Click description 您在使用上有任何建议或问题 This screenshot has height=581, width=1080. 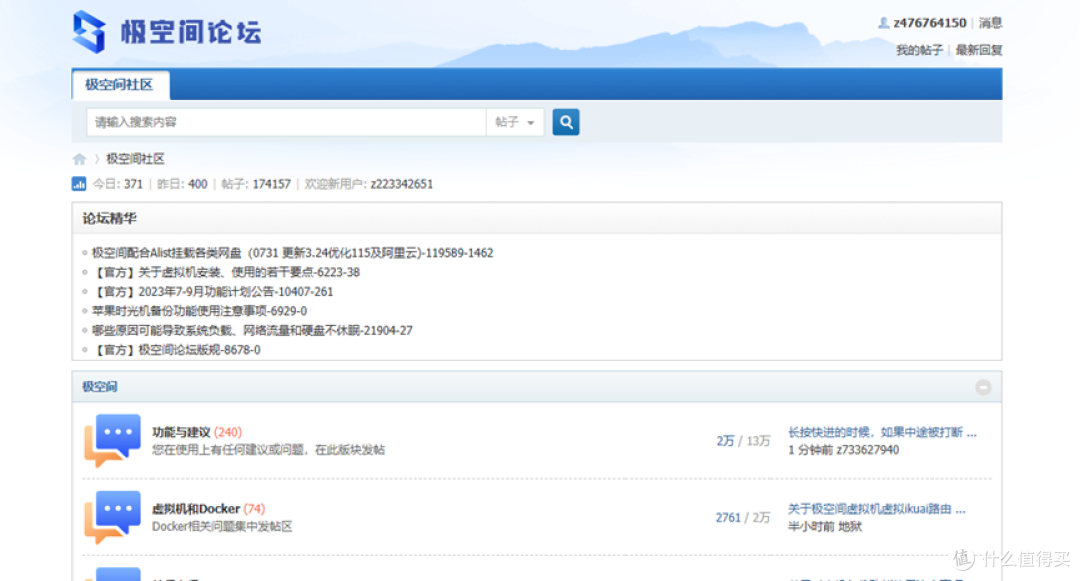[268, 450]
